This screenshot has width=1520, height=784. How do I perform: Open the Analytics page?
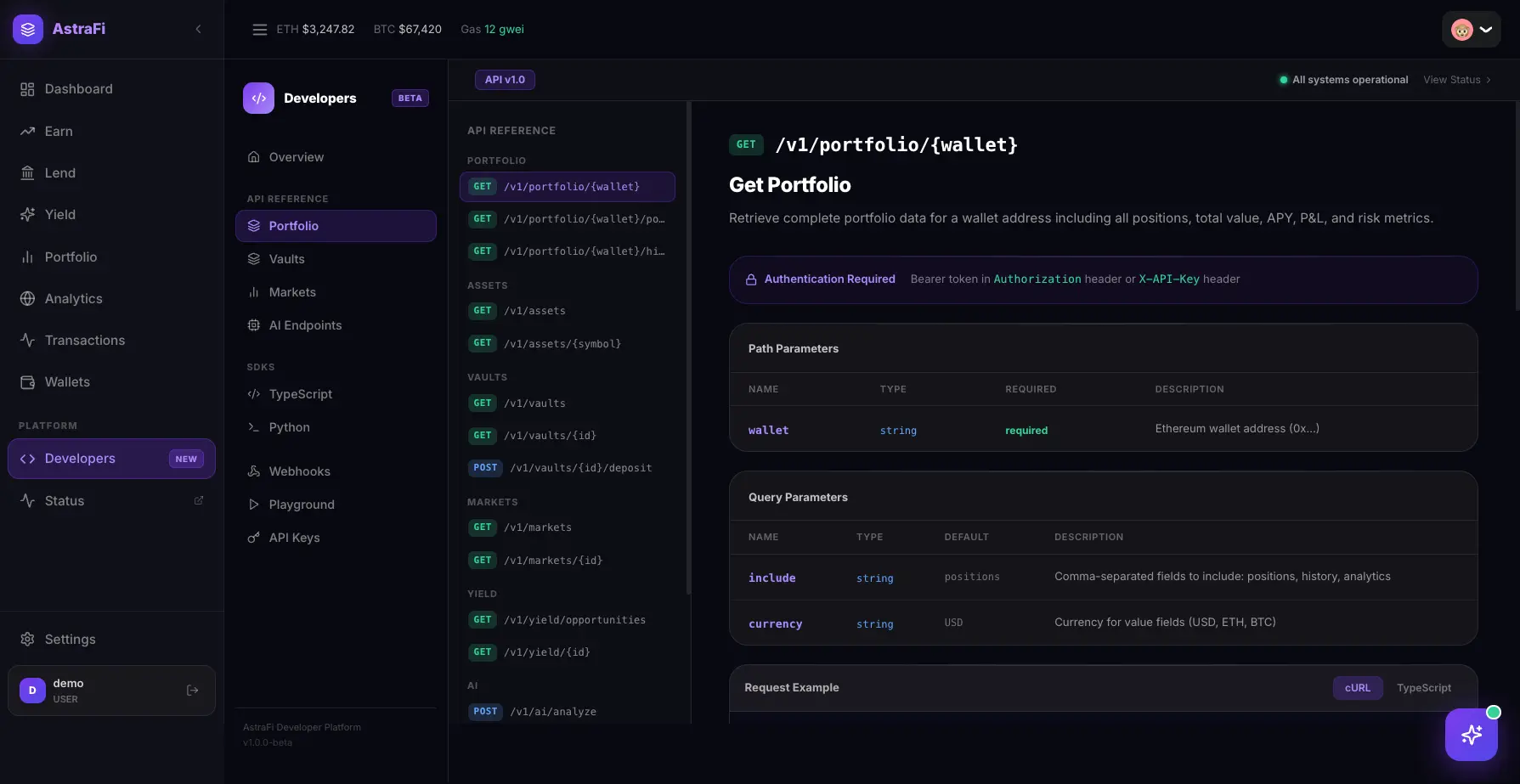111,298
